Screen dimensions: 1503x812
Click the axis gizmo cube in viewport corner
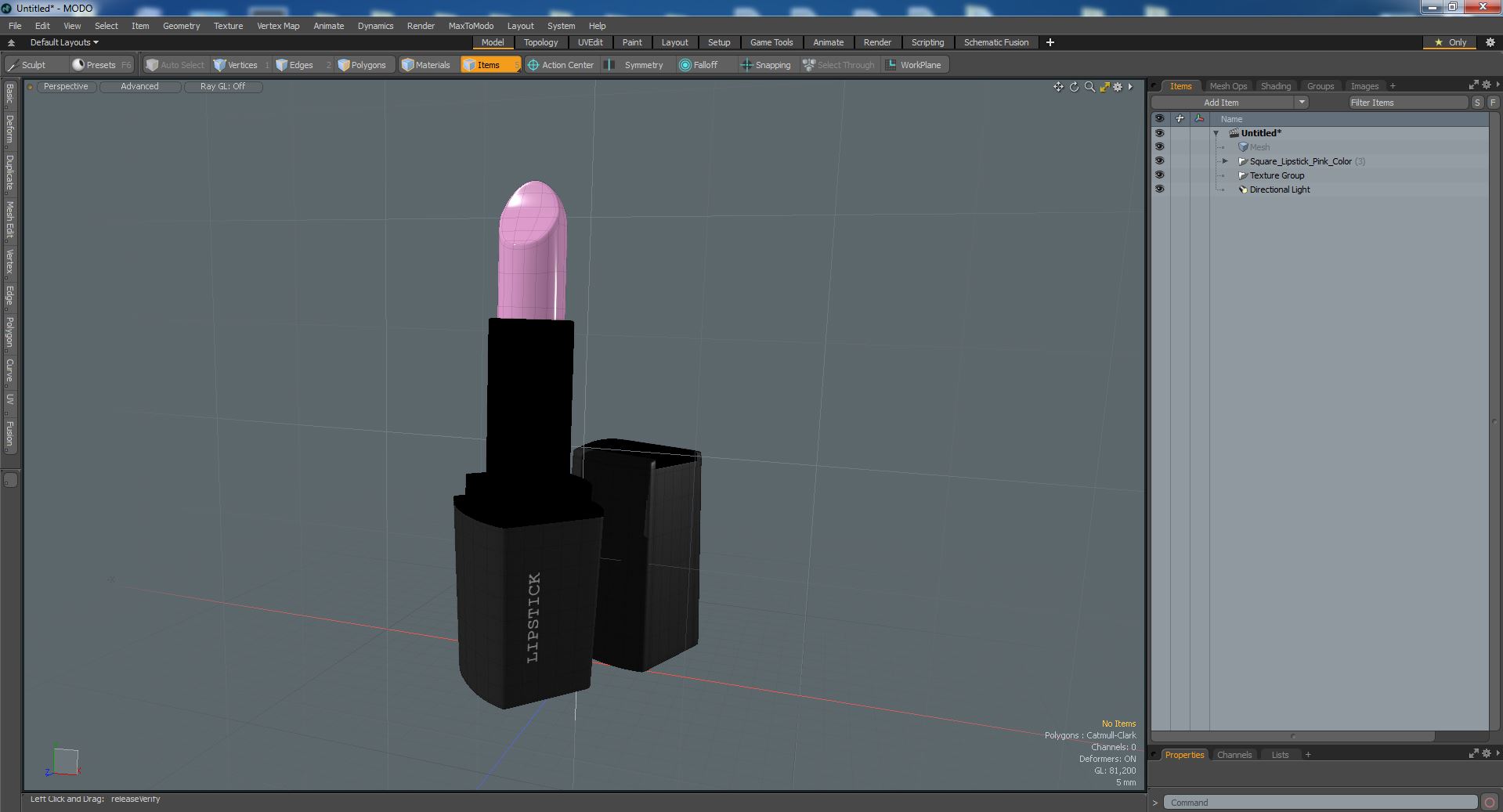63,761
